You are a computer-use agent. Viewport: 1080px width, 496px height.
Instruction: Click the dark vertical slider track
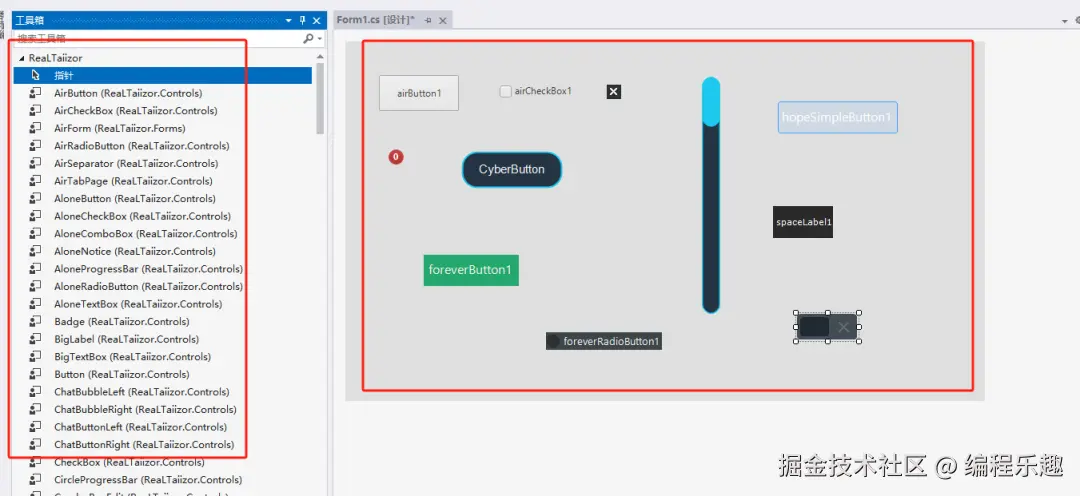[x=711, y=219]
